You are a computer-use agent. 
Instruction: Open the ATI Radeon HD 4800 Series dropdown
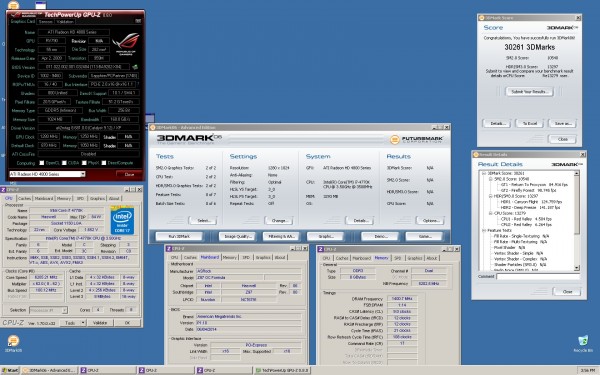pyautogui.click(x=47, y=174)
